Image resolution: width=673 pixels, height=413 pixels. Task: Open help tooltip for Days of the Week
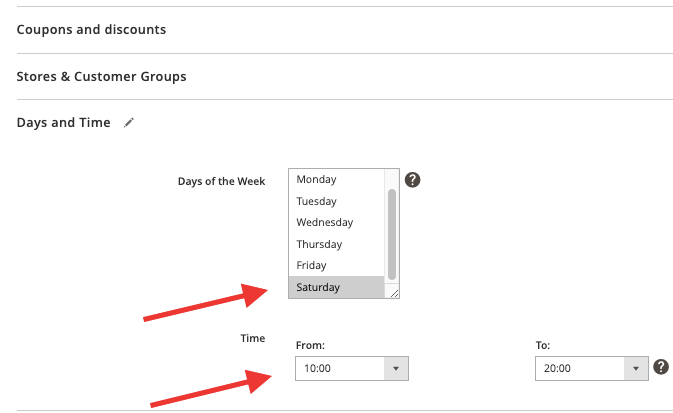tap(412, 179)
